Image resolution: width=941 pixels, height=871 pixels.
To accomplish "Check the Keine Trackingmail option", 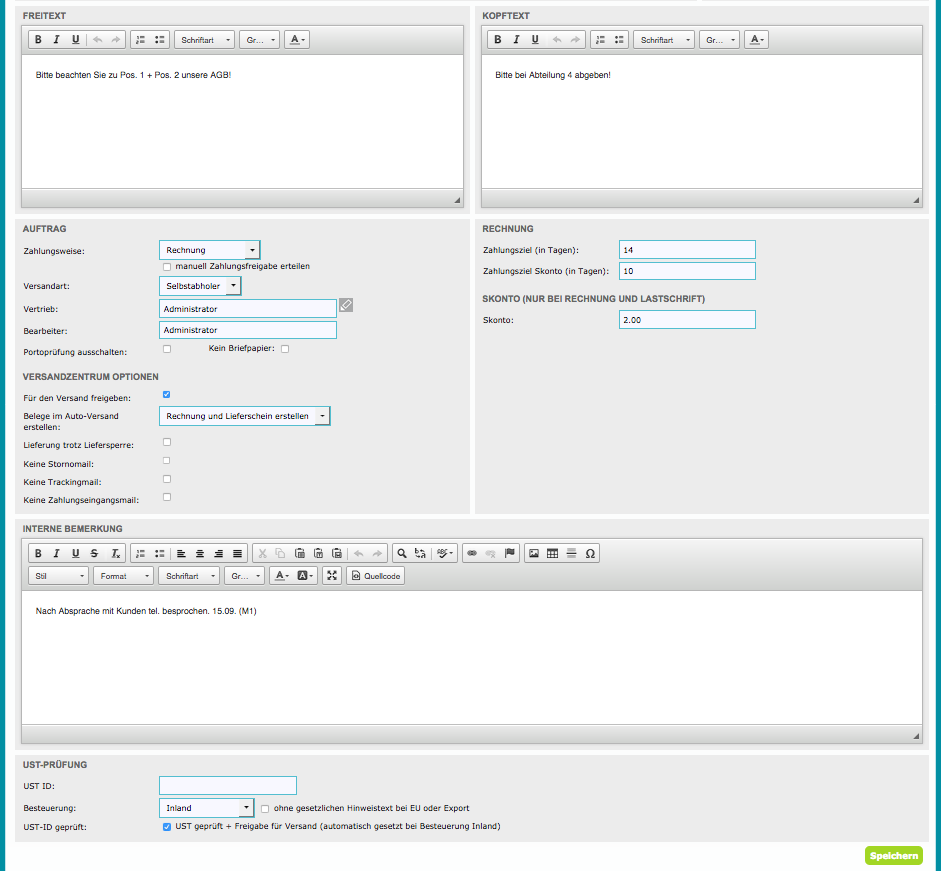I will 166,479.
